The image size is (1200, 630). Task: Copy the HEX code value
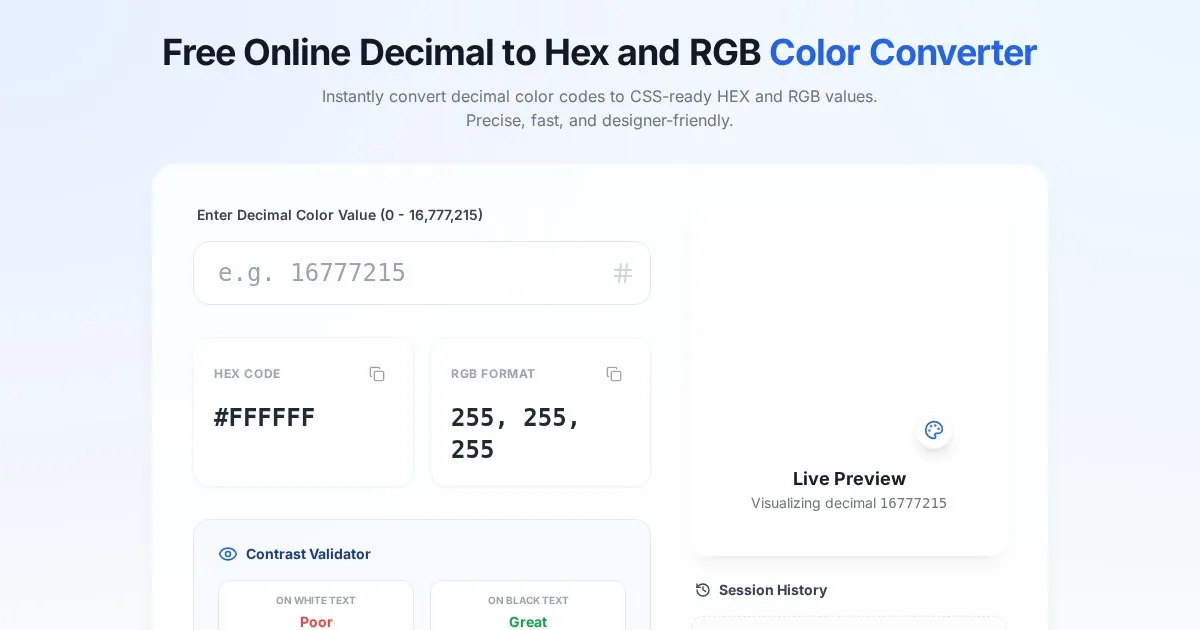(x=377, y=374)
